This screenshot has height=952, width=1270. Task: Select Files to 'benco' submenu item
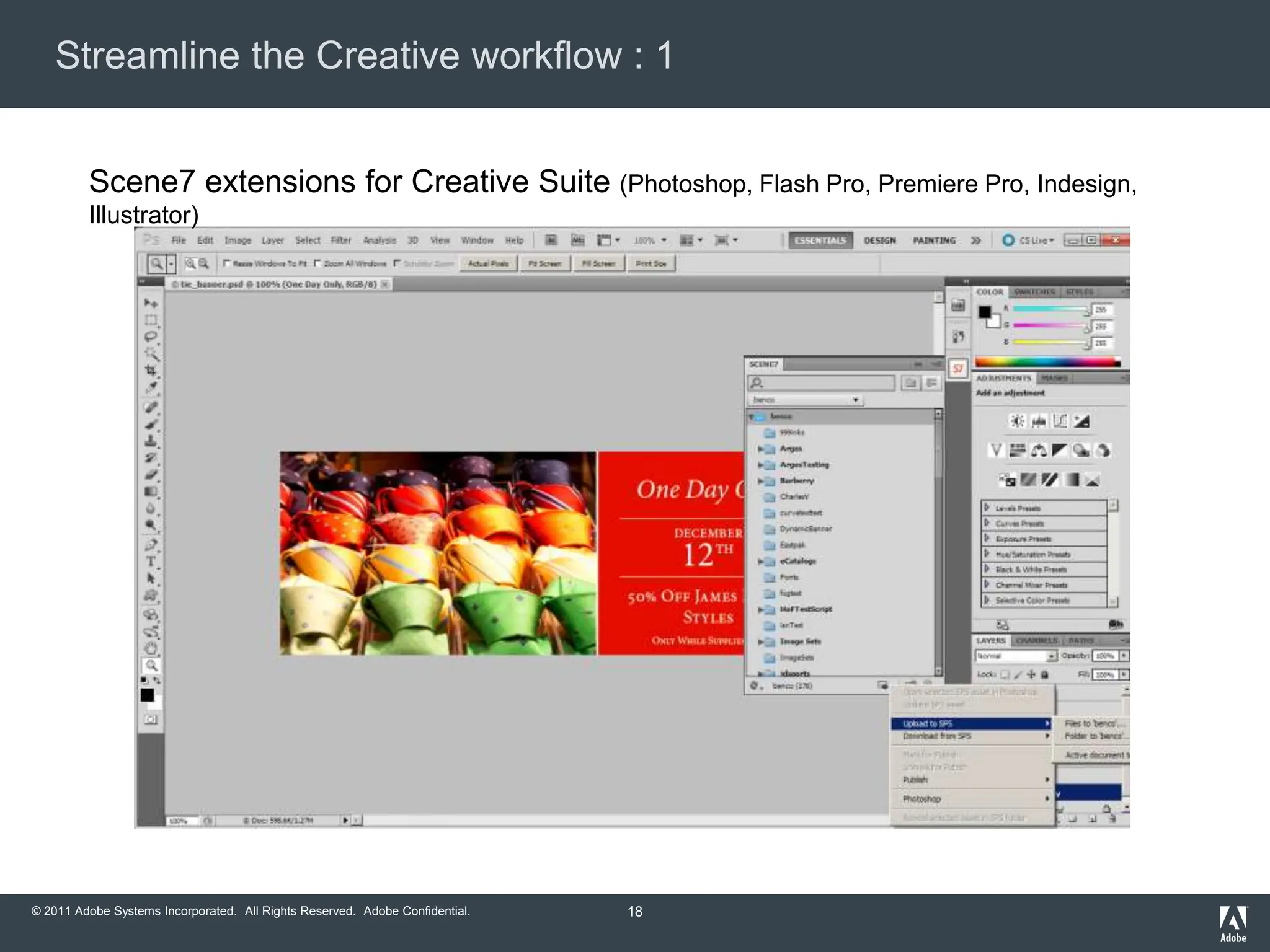pyautogui.click(x=1094, y=723)
